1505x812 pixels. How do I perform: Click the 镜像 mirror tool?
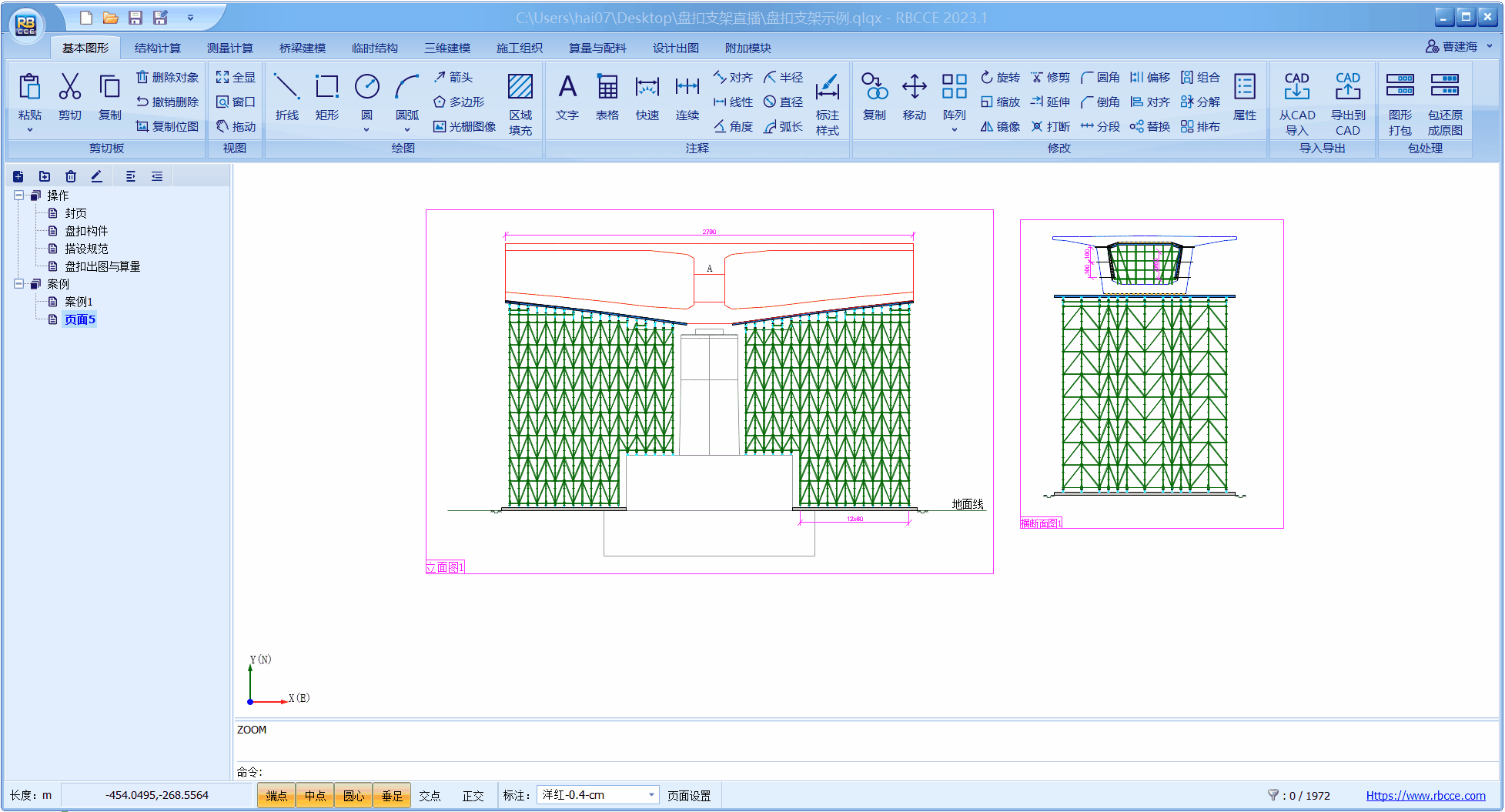tap(1000, 126)
